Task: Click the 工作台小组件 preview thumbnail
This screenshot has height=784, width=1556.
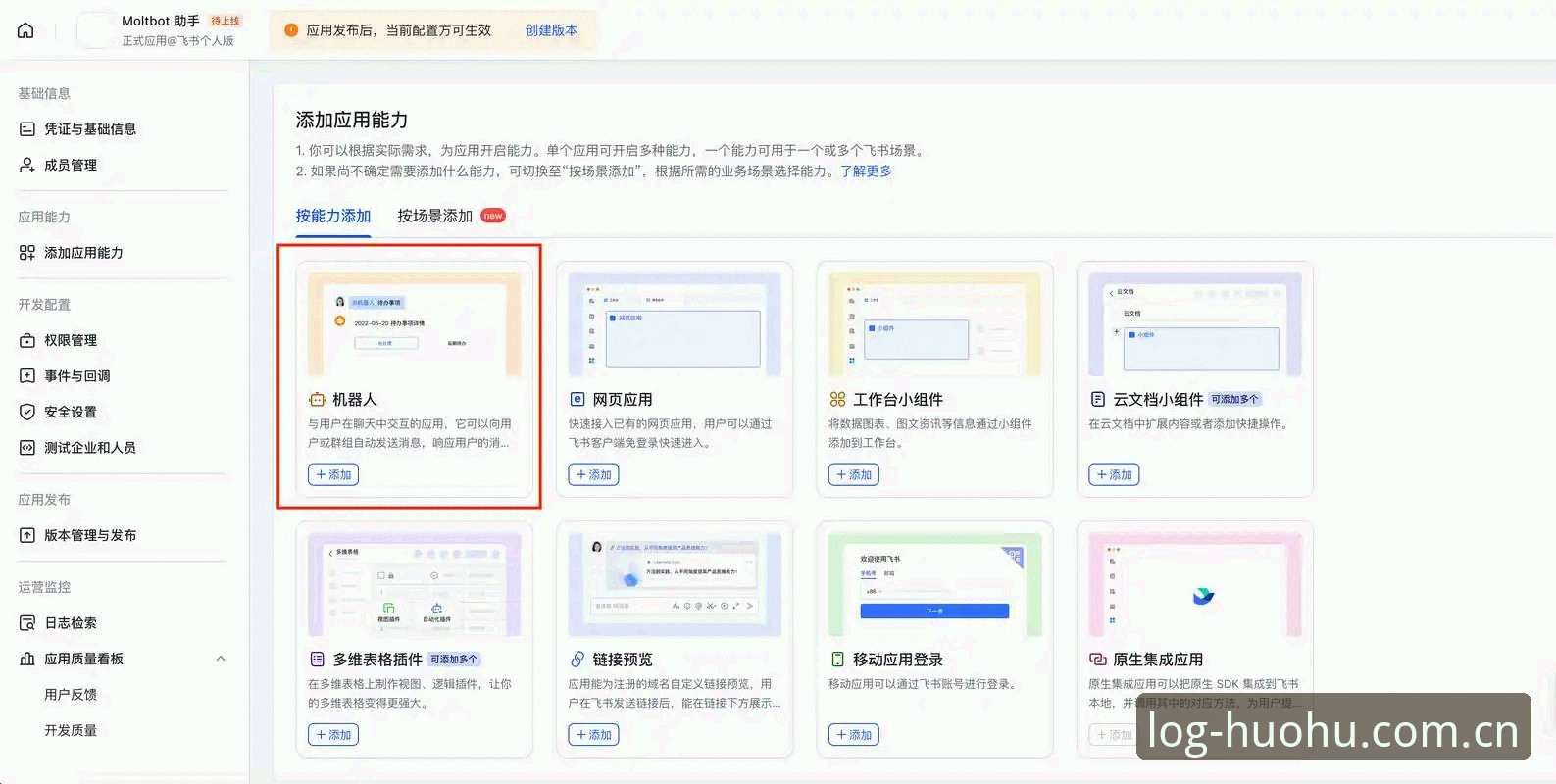Action: (935, 325)
